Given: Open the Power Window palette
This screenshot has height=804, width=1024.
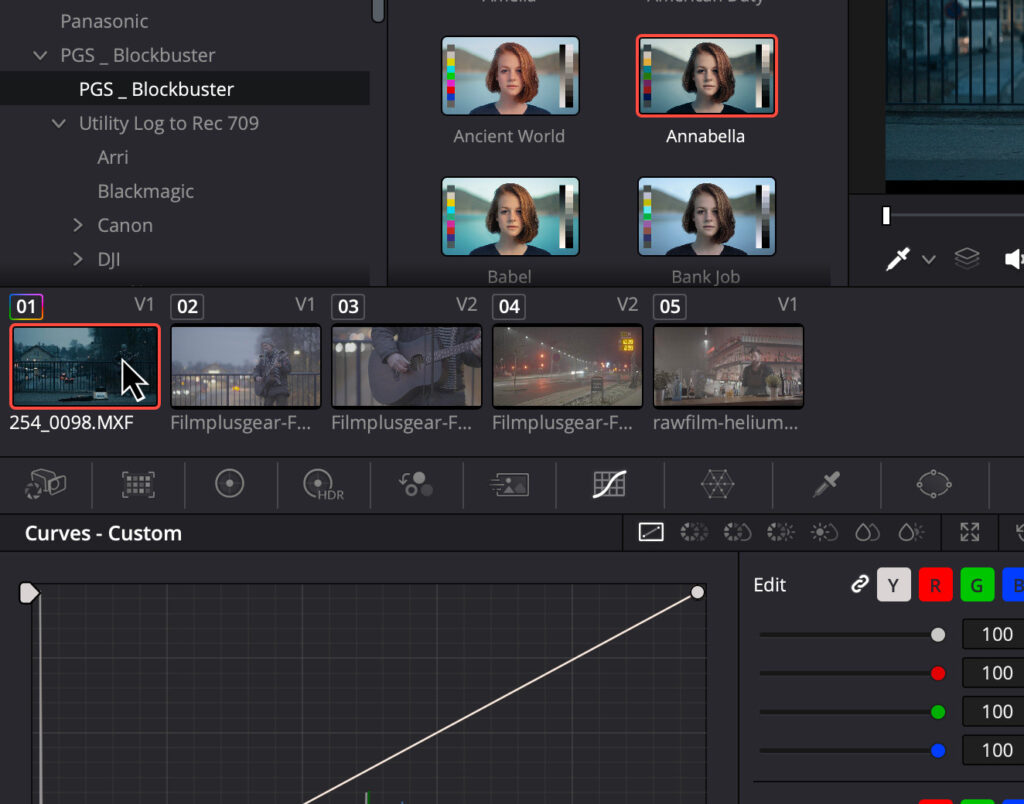Looking at the screenshot, I should [x=933, y=485].
